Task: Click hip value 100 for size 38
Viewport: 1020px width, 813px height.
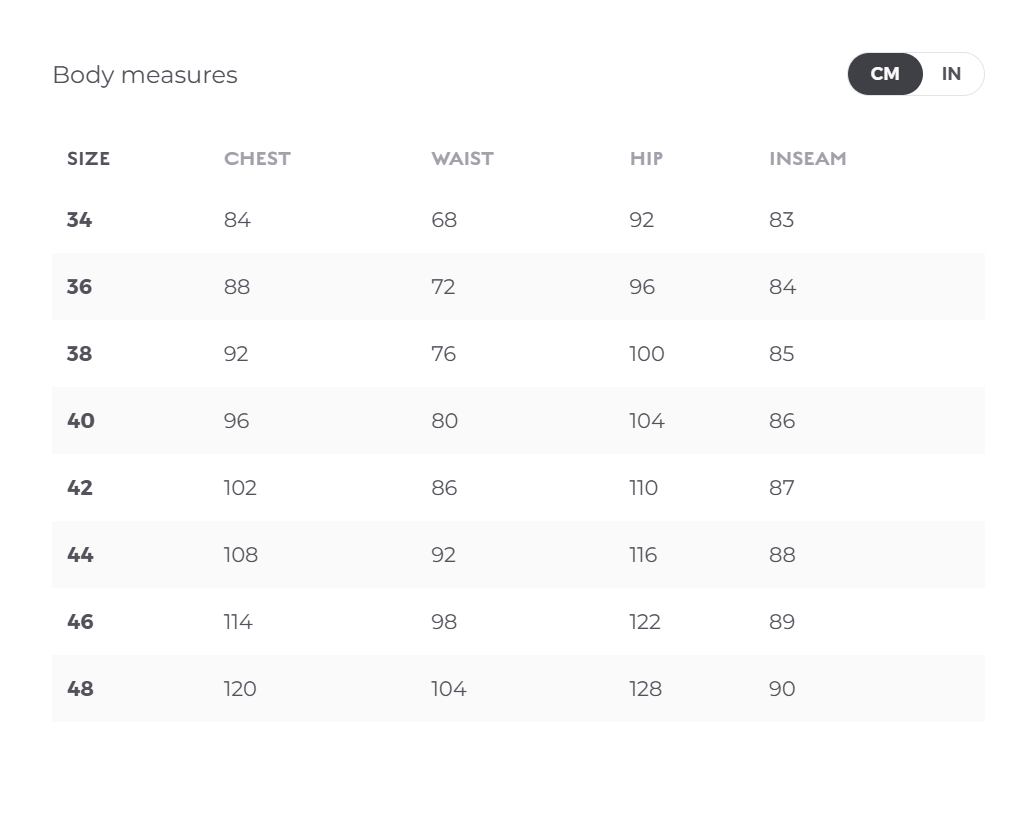Action: tap(647, 354)
